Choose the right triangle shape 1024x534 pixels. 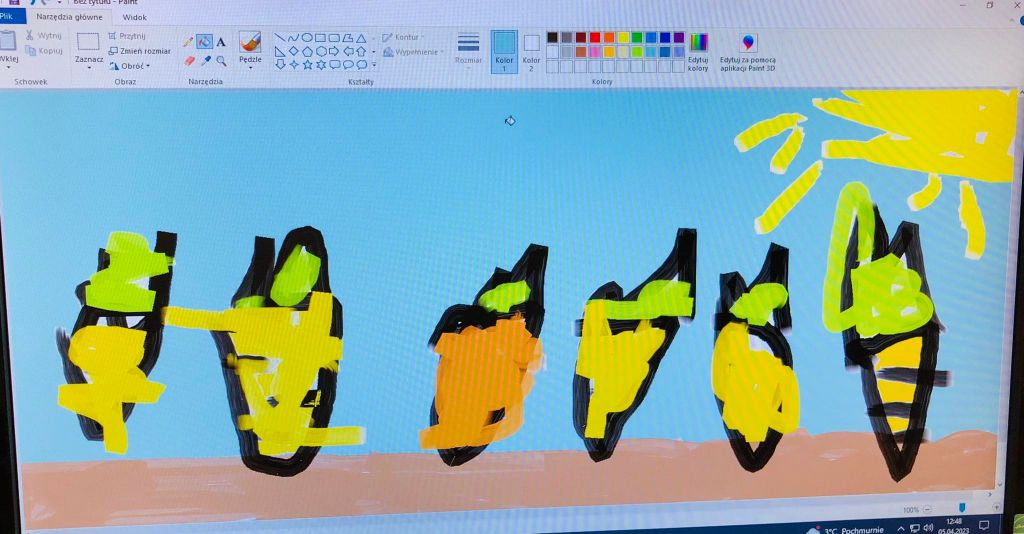280,51
